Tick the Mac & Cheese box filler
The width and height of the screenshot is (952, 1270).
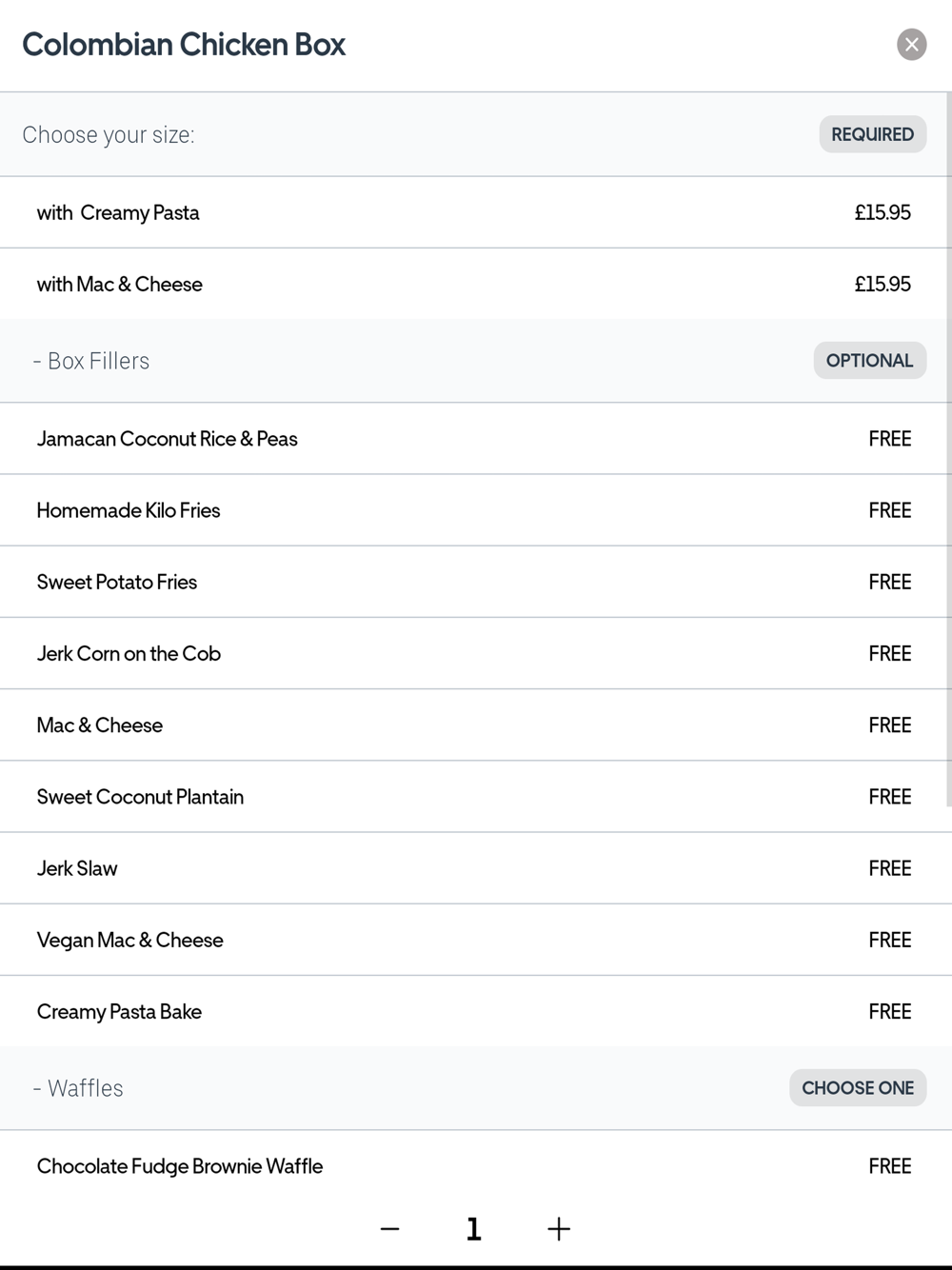click(473, 724)
